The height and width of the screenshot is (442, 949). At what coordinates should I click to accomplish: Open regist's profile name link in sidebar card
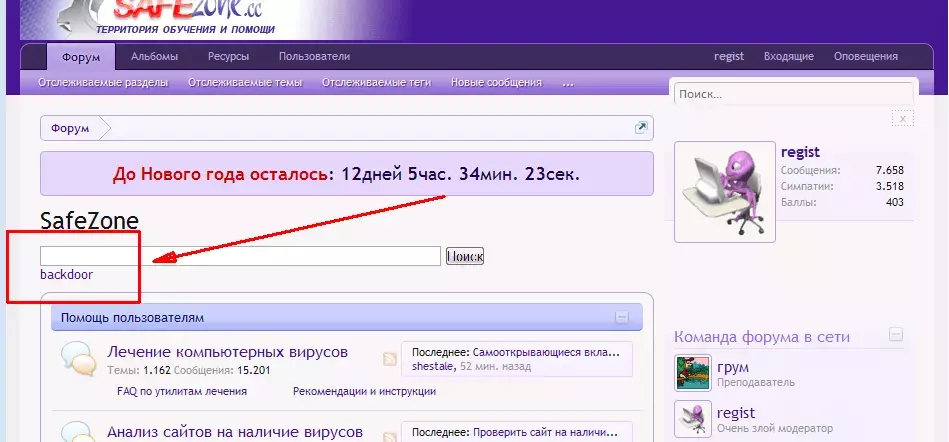pyautogui.click(x=800, y=151)
